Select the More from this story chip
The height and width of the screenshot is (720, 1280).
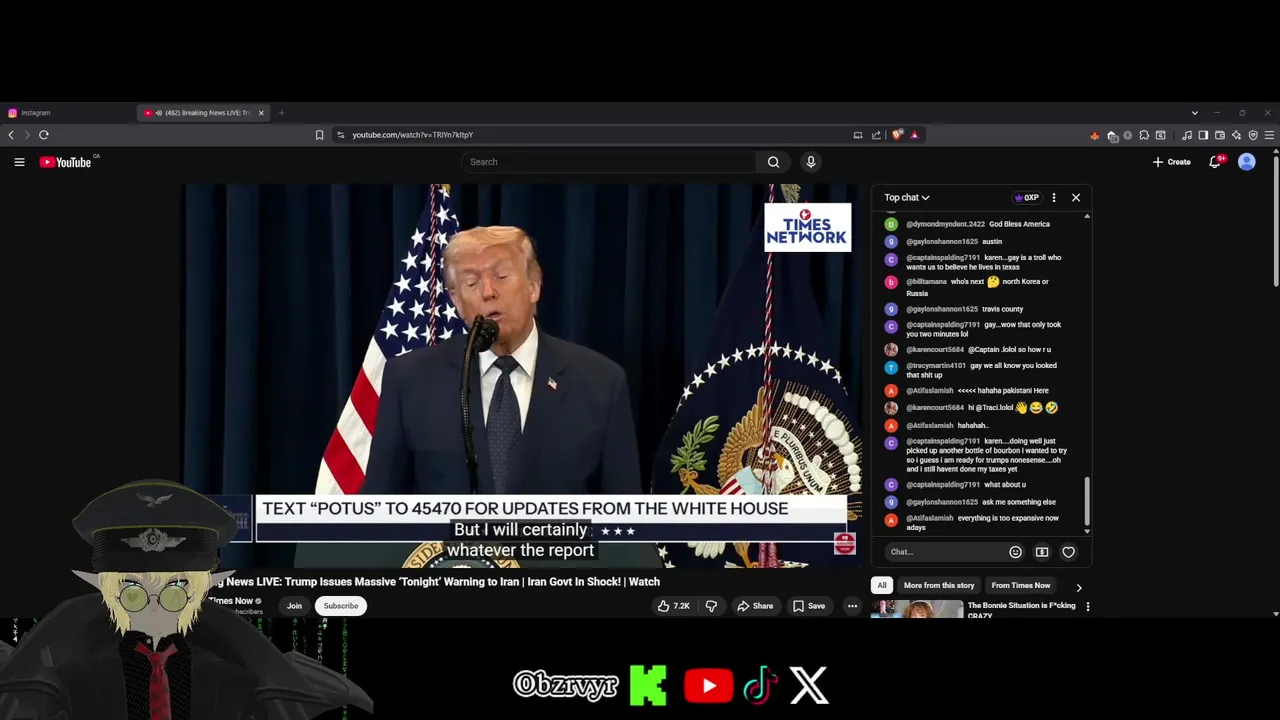(939, 585)
